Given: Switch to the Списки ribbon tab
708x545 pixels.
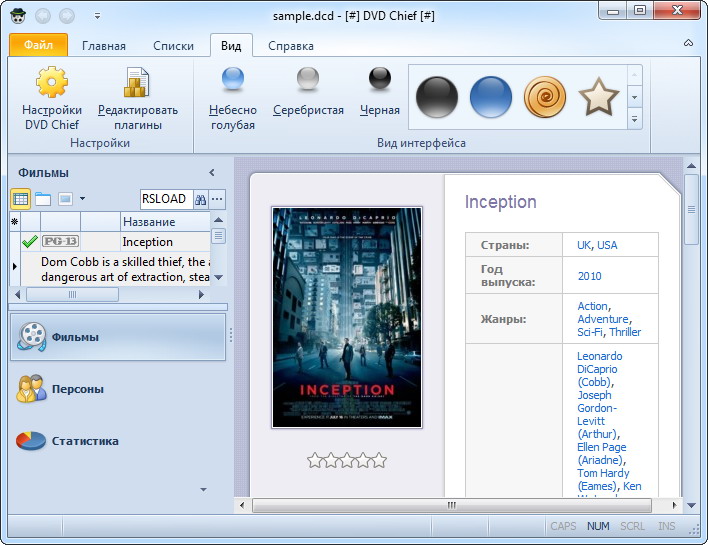Looking at the screenshot, I should coord(173,46).
